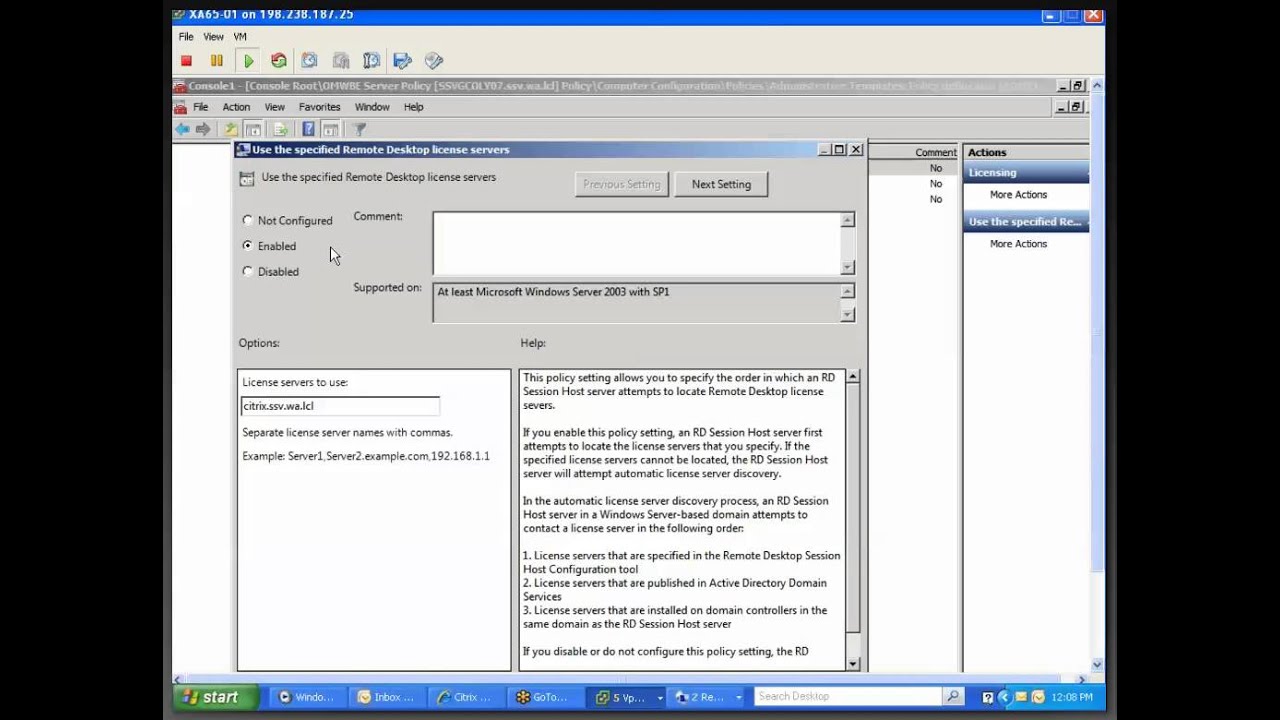
Task: Open the Console1 Action menu
Action: (x=236, y=107)
